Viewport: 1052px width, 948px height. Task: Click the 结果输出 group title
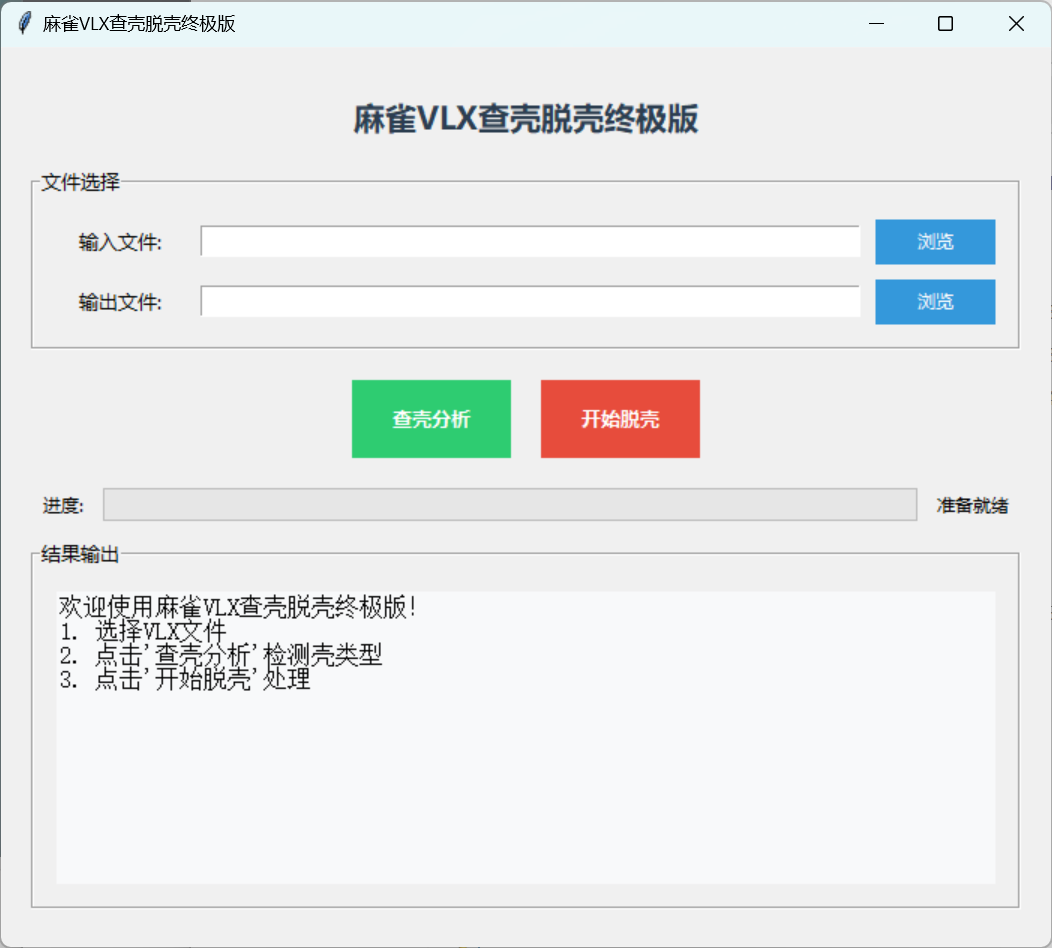click(x=80, y=555)
